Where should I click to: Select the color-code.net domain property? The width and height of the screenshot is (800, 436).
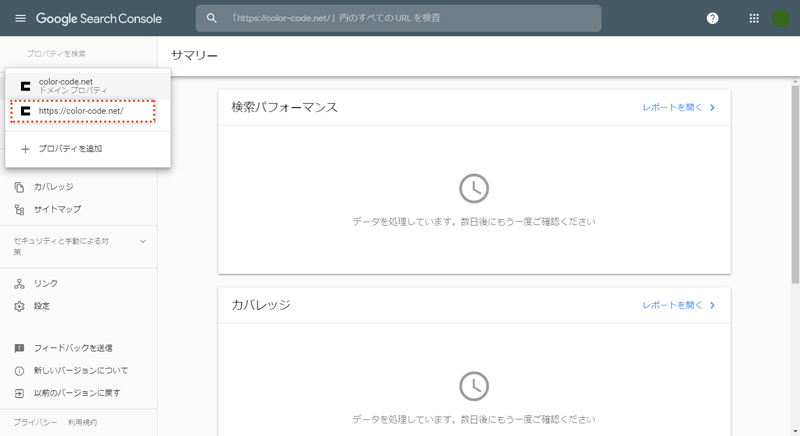click(x=88, y=86)
